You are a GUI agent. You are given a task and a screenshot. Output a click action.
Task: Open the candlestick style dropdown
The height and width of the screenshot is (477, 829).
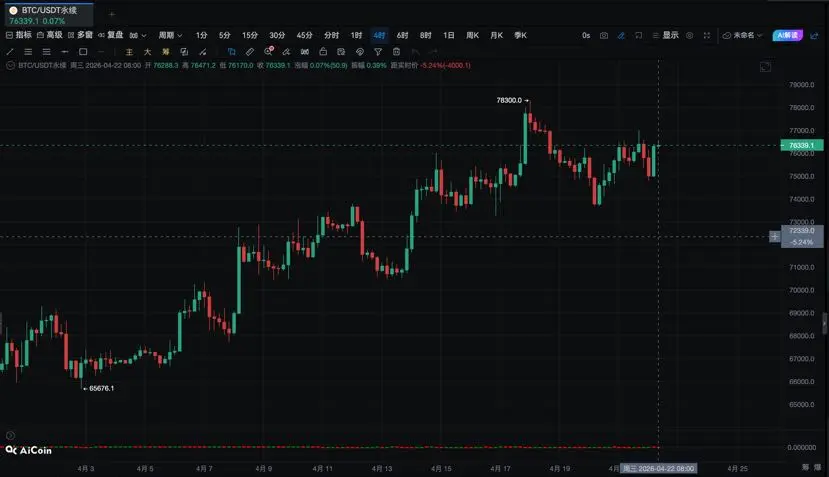(x=137, y=35)
